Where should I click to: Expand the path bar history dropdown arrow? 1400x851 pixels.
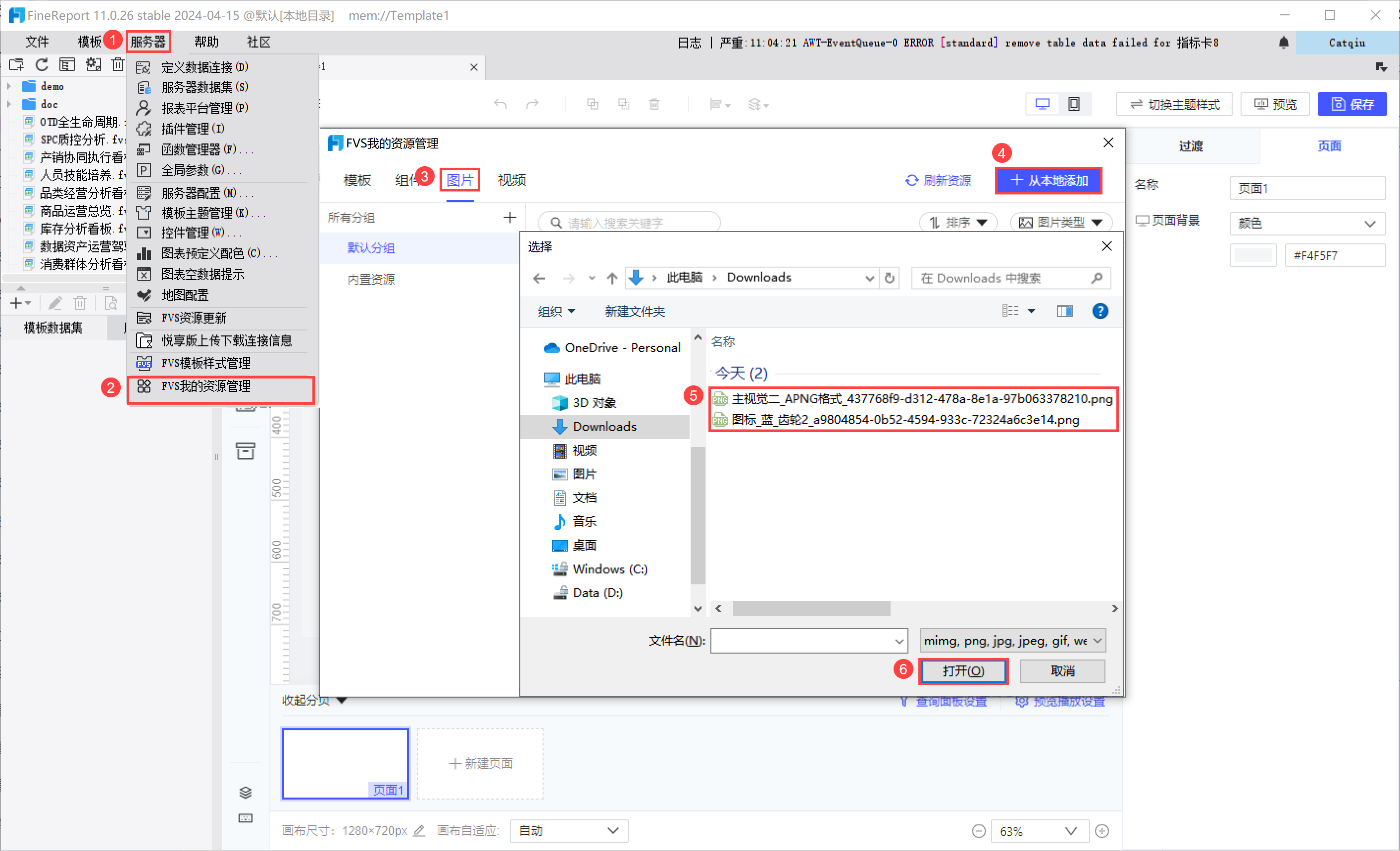pyautogui.click(x=869, y=278)
